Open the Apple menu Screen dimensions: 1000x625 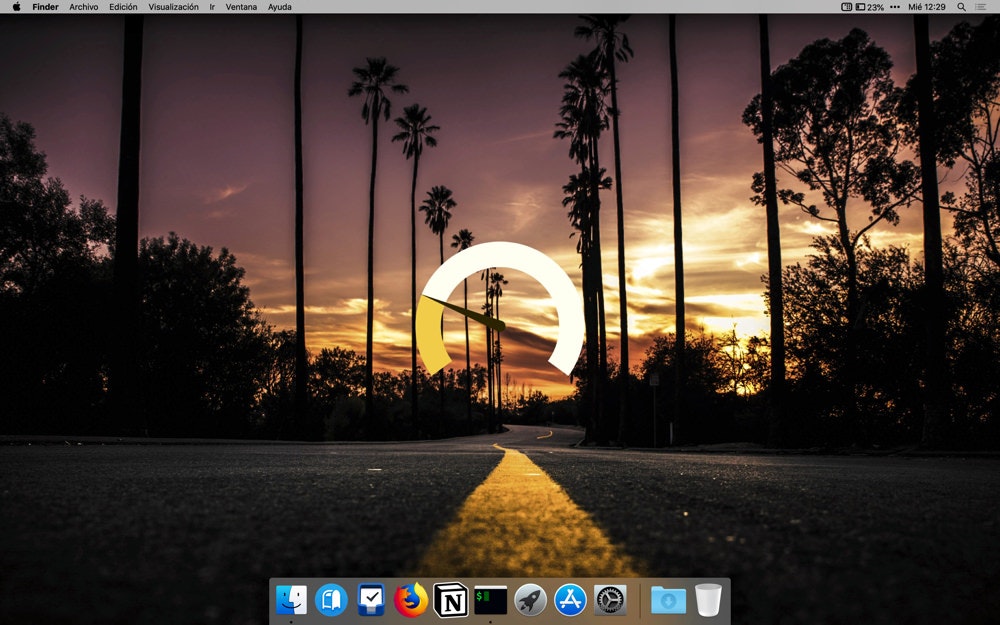[16, 7]
